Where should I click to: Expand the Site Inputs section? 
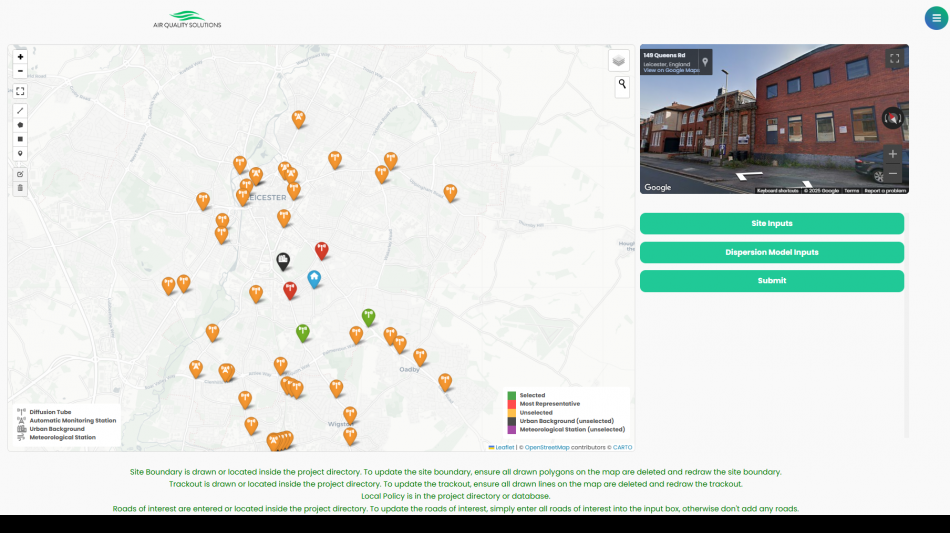(x=771, y=224)
